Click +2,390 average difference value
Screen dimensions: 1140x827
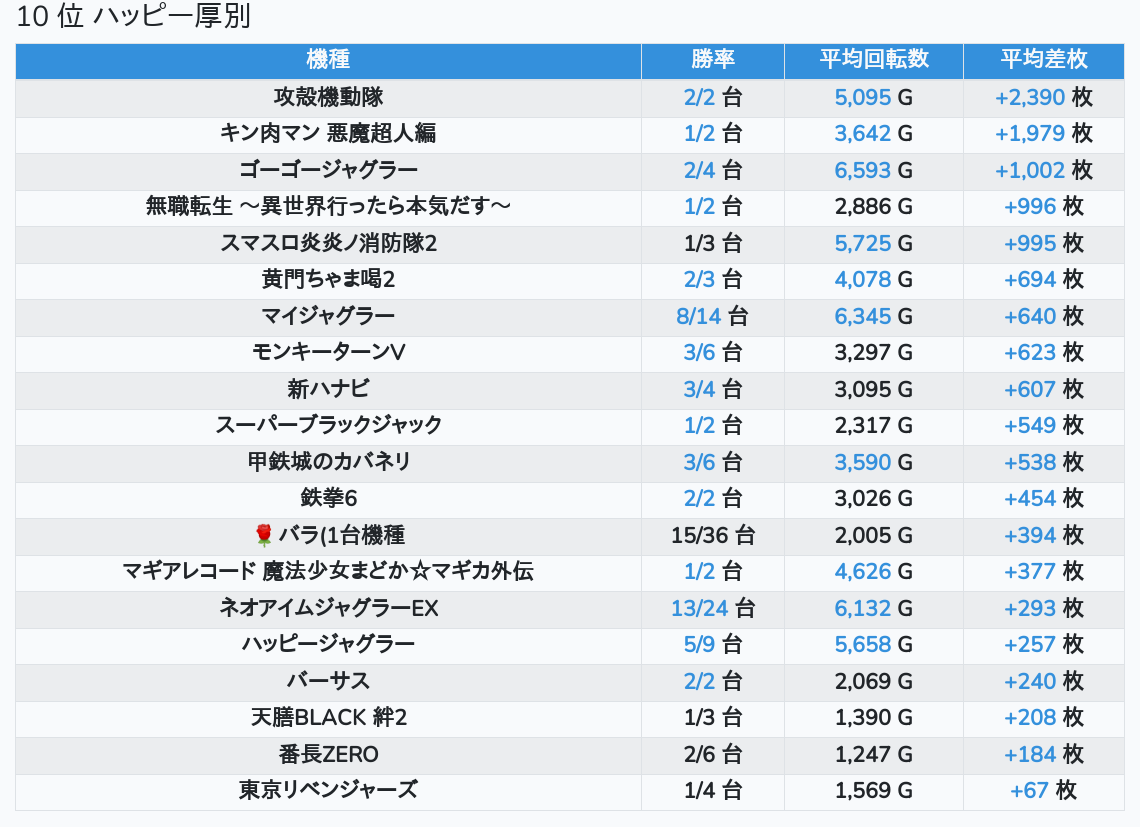[x=1029, y=98]
